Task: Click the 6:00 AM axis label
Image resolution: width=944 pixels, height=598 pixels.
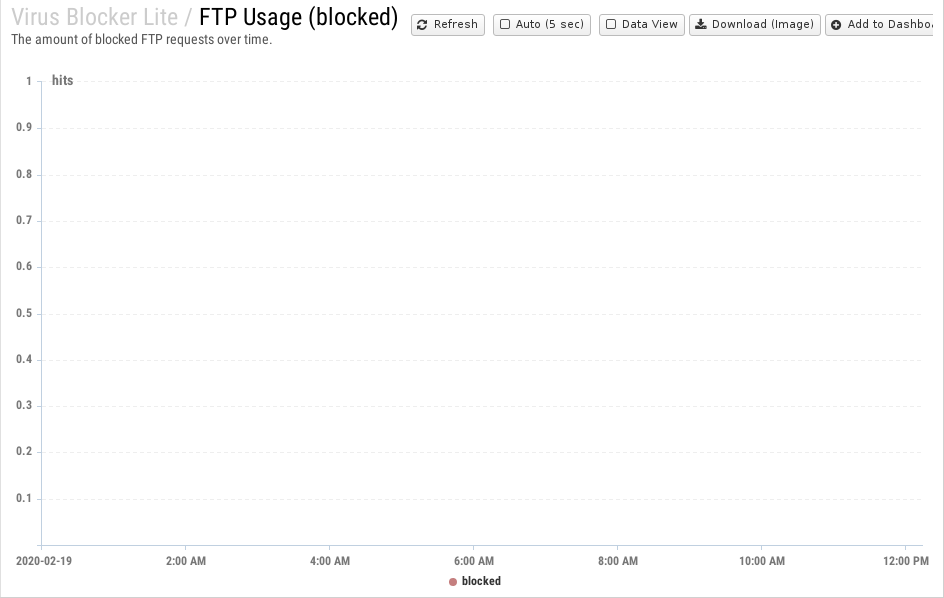Action: (474, 561)
